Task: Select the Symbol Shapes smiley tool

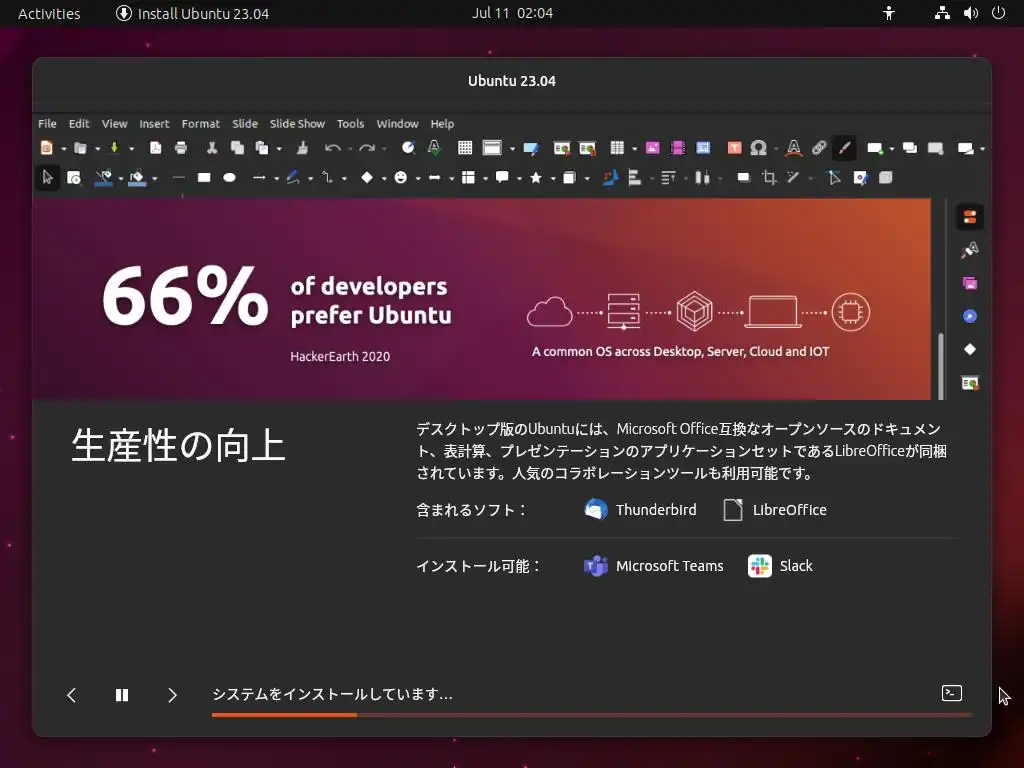Action: 400,177
